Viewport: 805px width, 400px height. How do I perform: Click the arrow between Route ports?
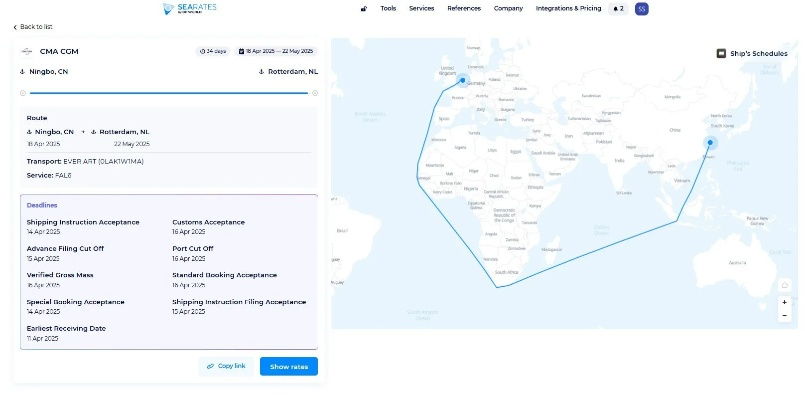(83, 132)
